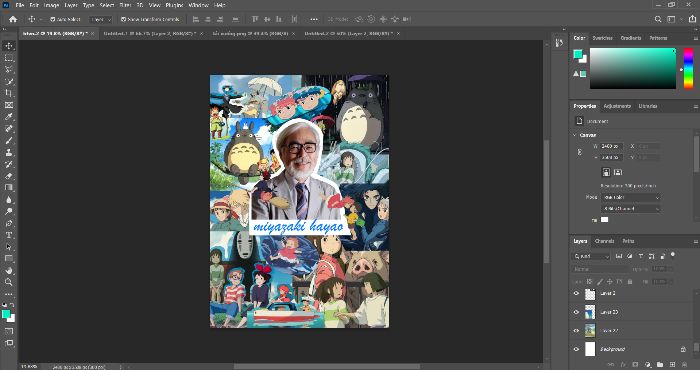Switch to the Adjustments tab
700x370 pixels.
(617, 106)
